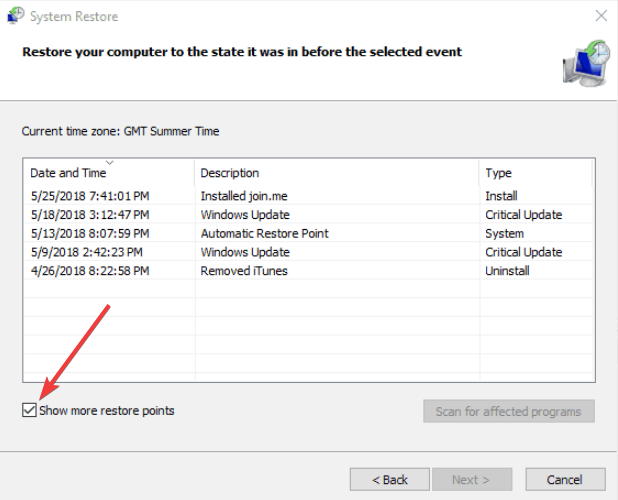
Task: Click the Uninstall type cell for iTunes
Action: (x=507, y=271)
